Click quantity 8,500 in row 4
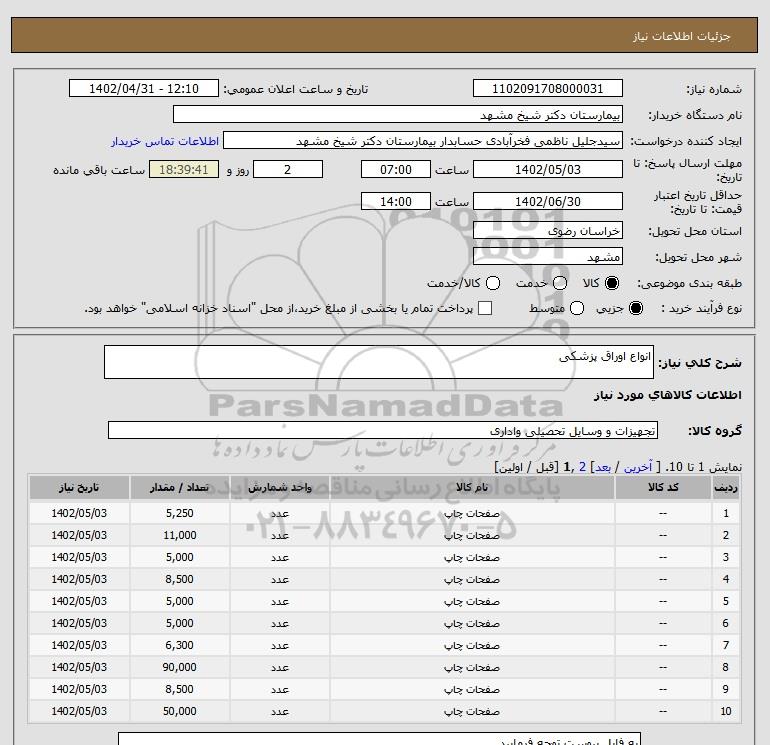Viewport: 770px width, 745px height. click(179, 579)
